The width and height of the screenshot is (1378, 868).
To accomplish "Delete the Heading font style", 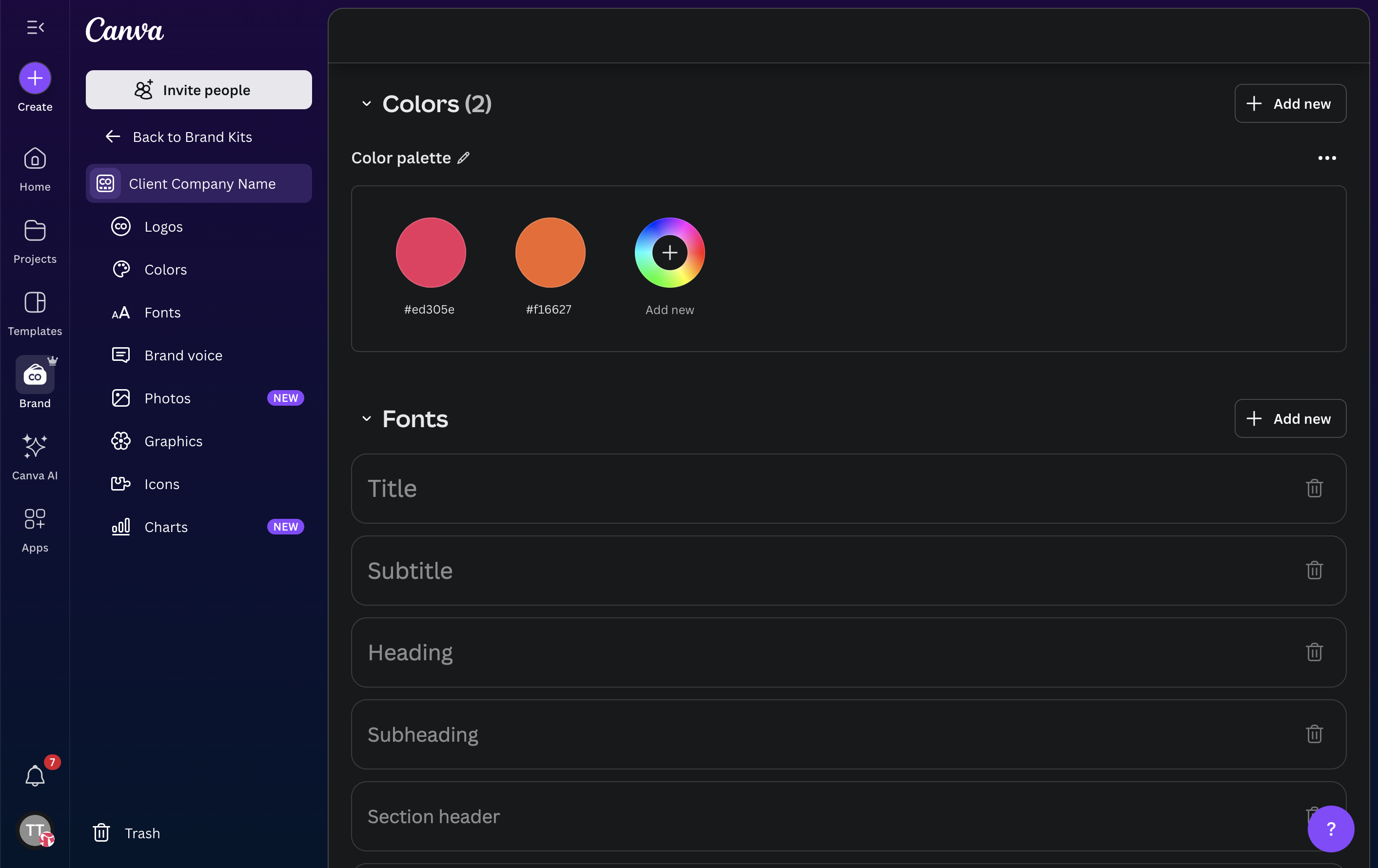I will pos(1315,651).
